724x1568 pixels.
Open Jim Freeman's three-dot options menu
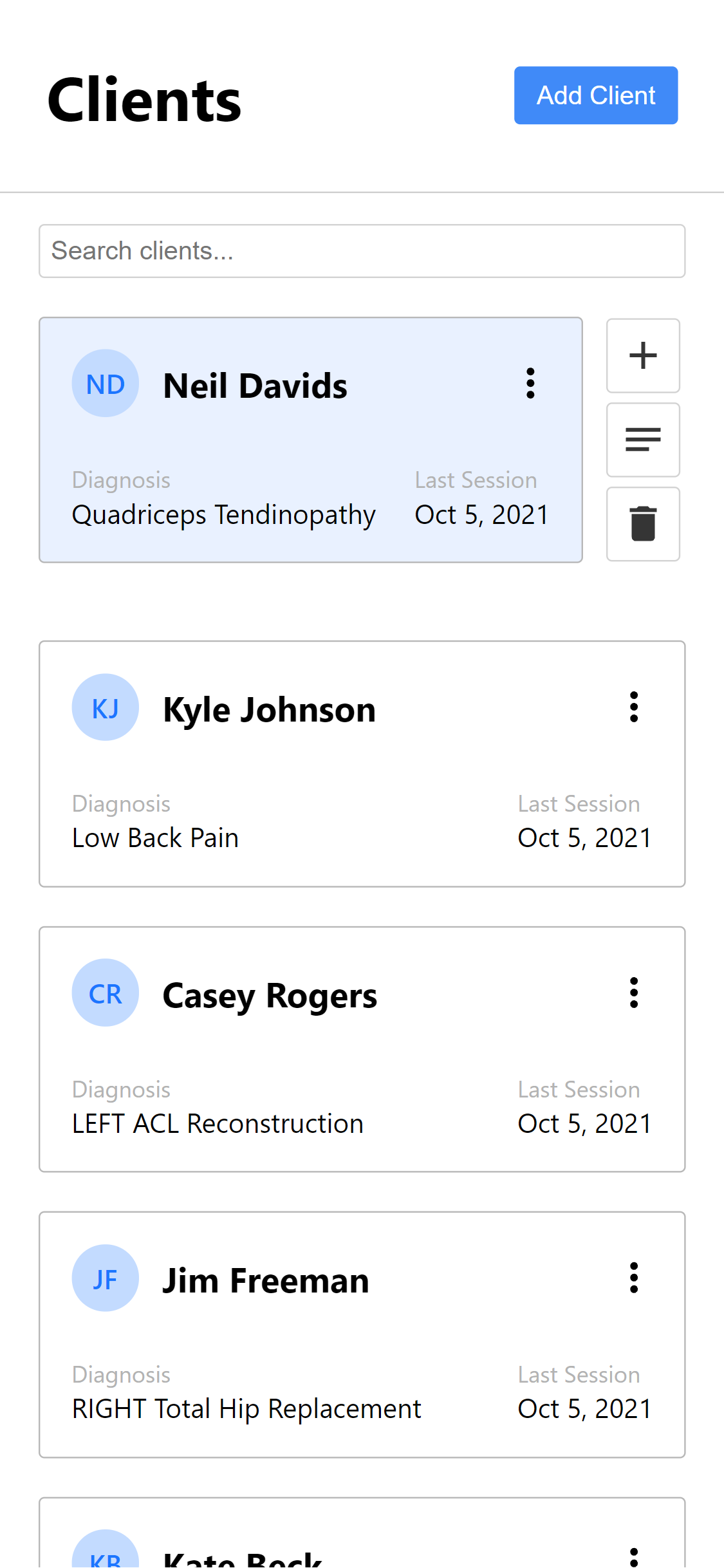(634, 1278)
